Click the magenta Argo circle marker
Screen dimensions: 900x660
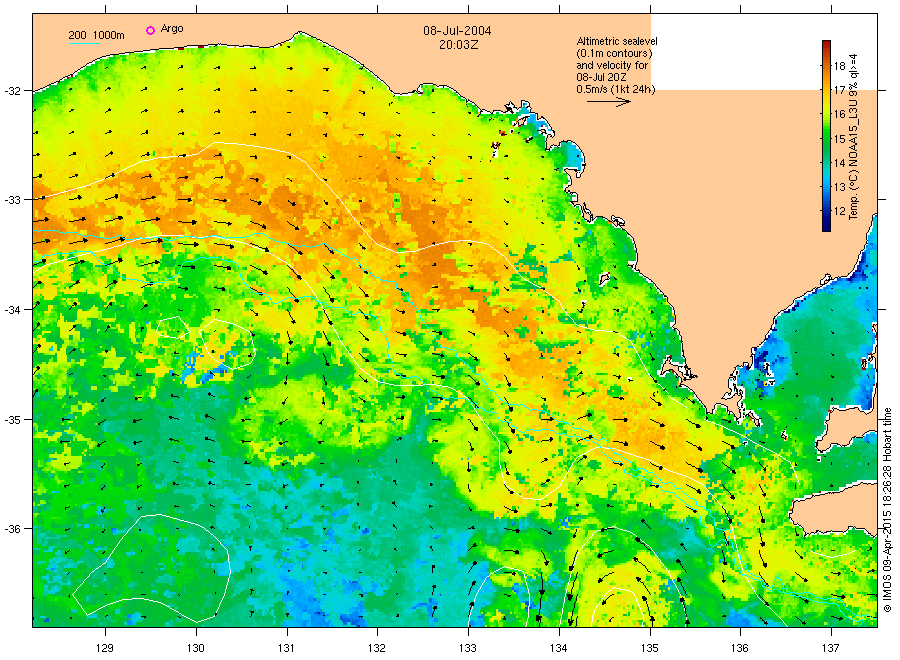(x=150, y=30)
